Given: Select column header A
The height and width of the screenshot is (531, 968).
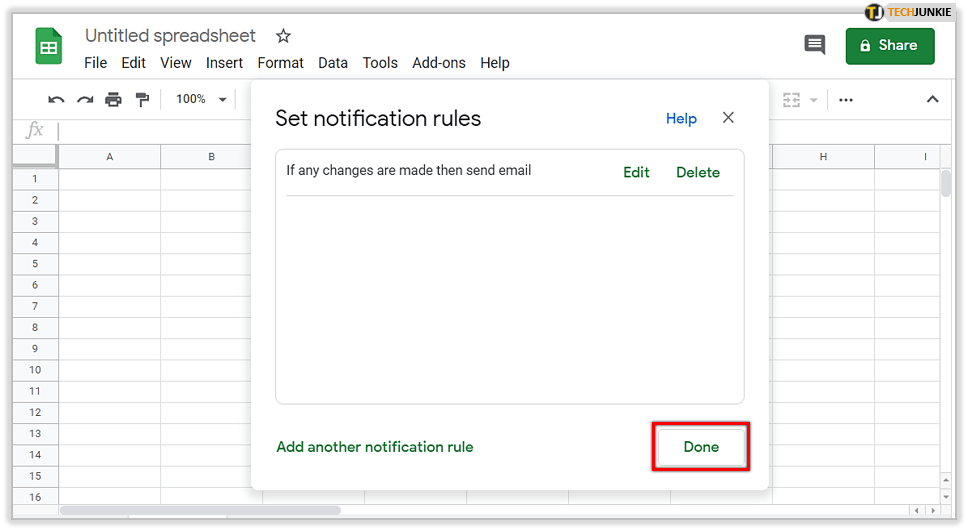Looking at the screenshot, I should [109, 157].
